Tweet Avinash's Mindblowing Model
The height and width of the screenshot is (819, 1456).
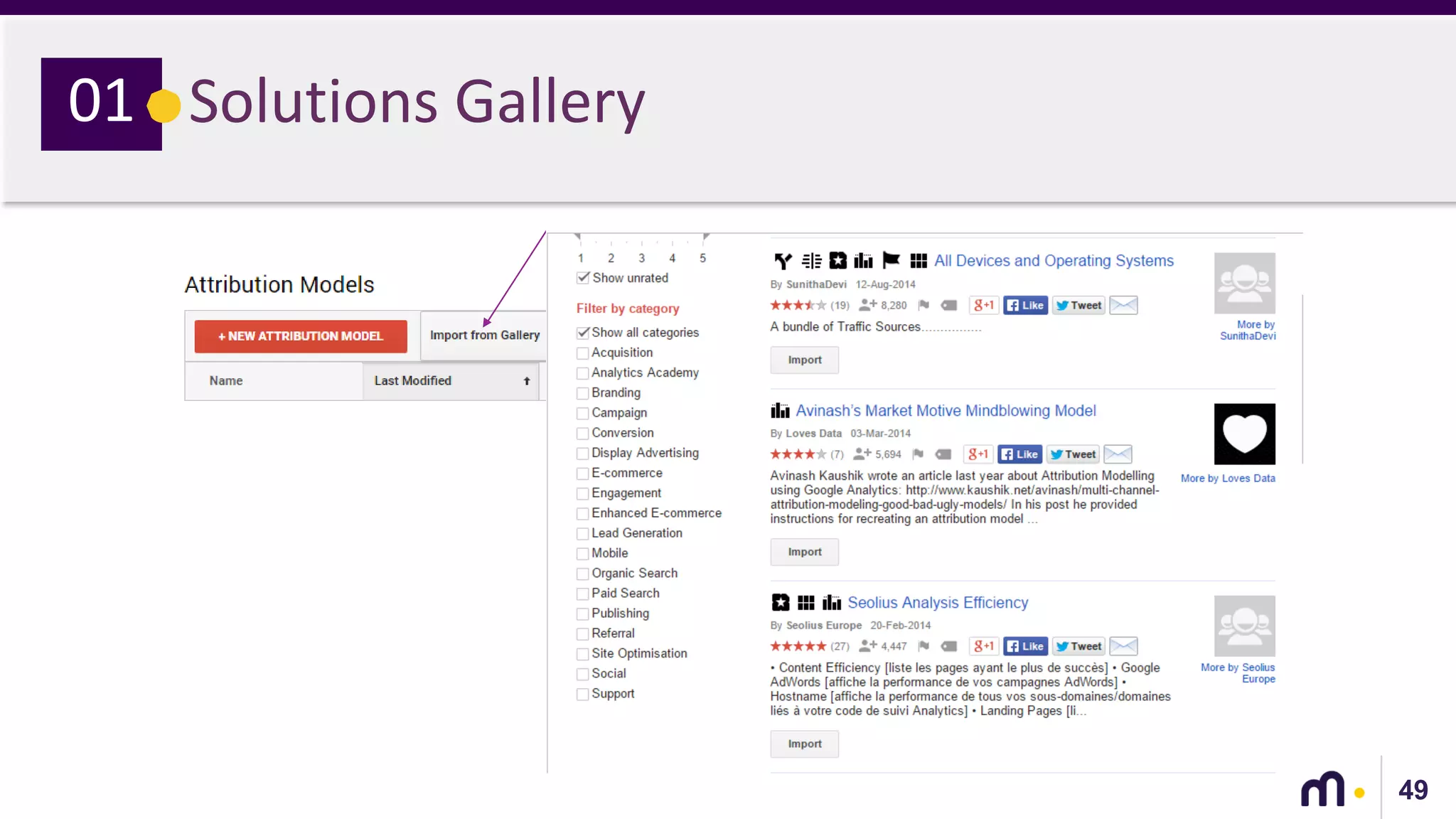[x=1073, y=454]
